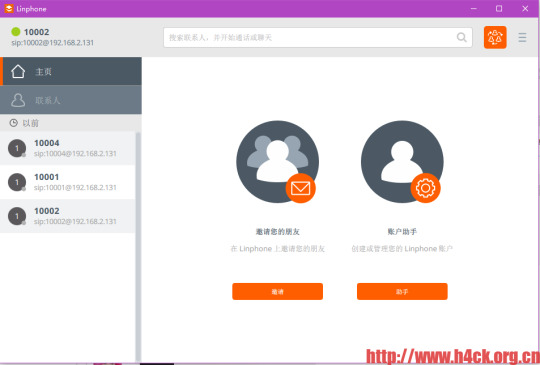Image resolution: width=540 pixels, height=365 pixels.
Task: Click the Linphone logo in title bar
Action: coord(9,9)
